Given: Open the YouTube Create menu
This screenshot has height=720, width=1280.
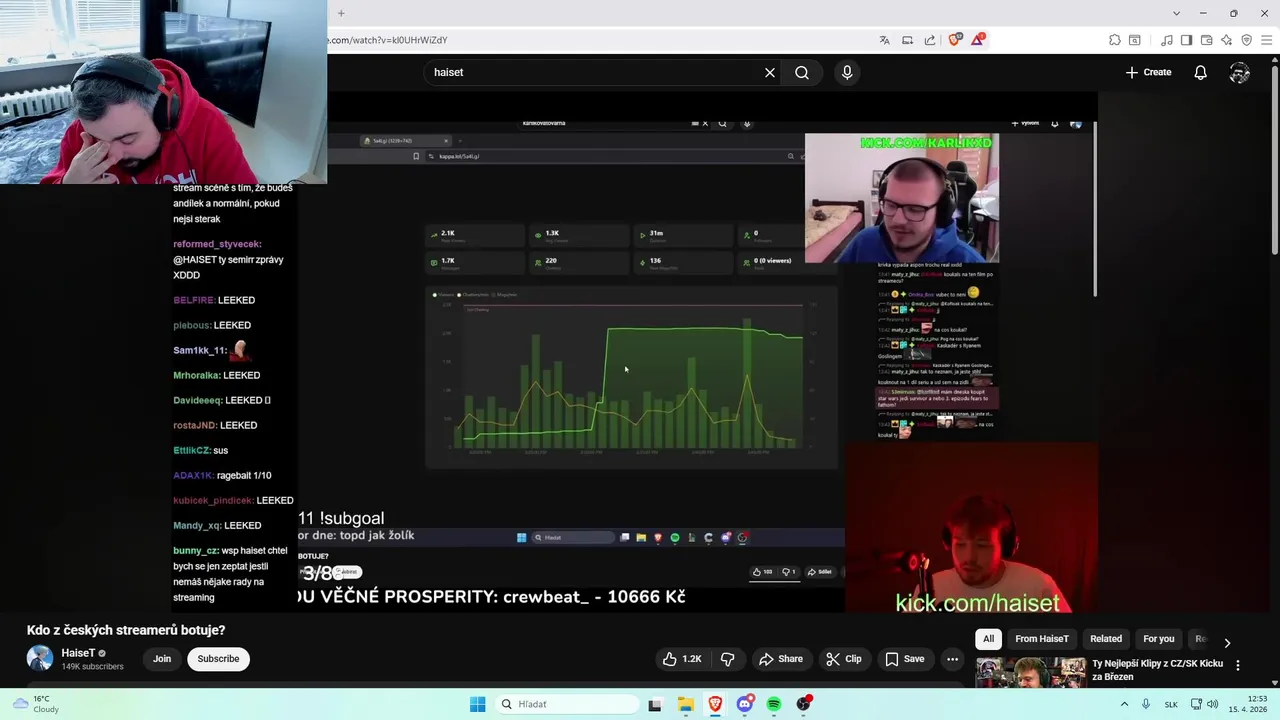Looking at the screenshot, I should click(1148, 72).
